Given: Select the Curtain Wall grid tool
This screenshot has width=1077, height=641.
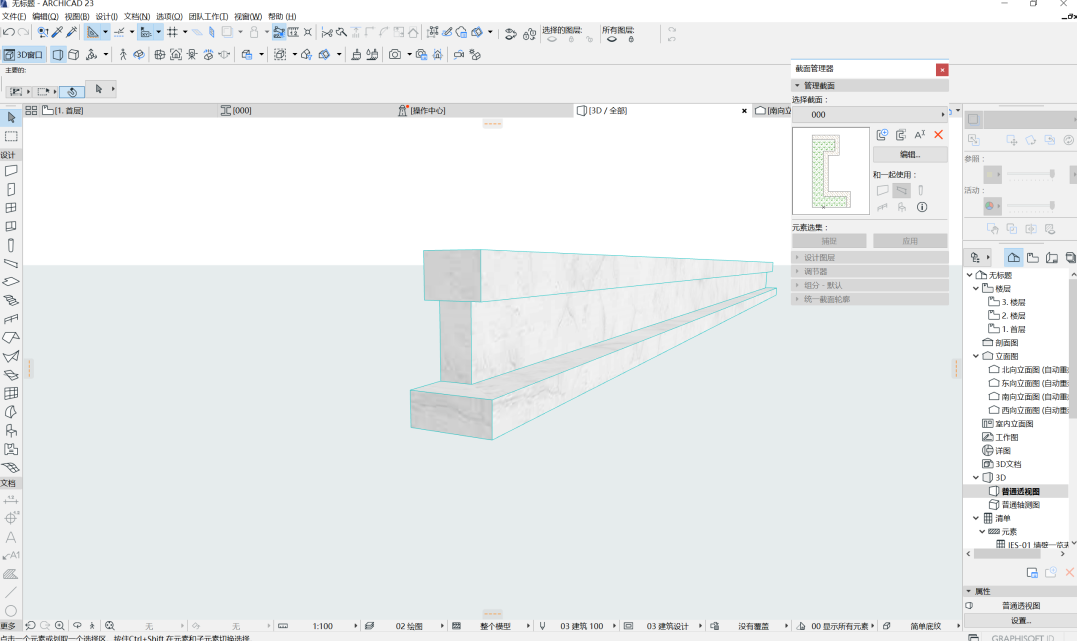Looking at the screenshot, I should tap(11, 393).
